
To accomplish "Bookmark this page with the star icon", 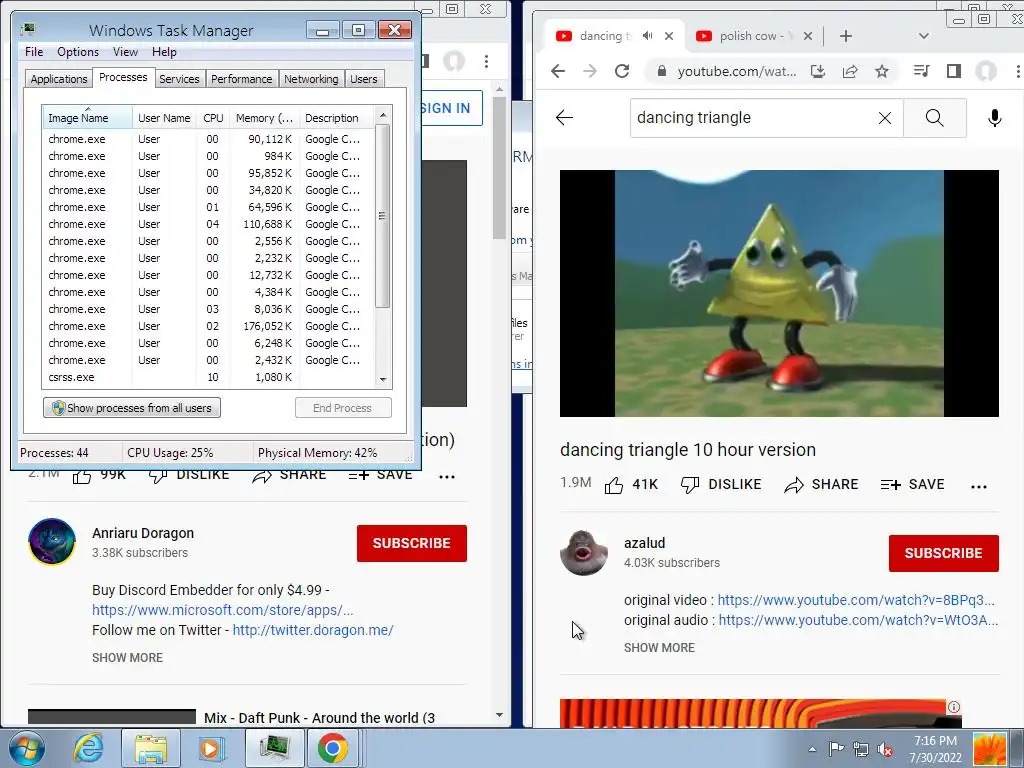I will click(882, 71).
